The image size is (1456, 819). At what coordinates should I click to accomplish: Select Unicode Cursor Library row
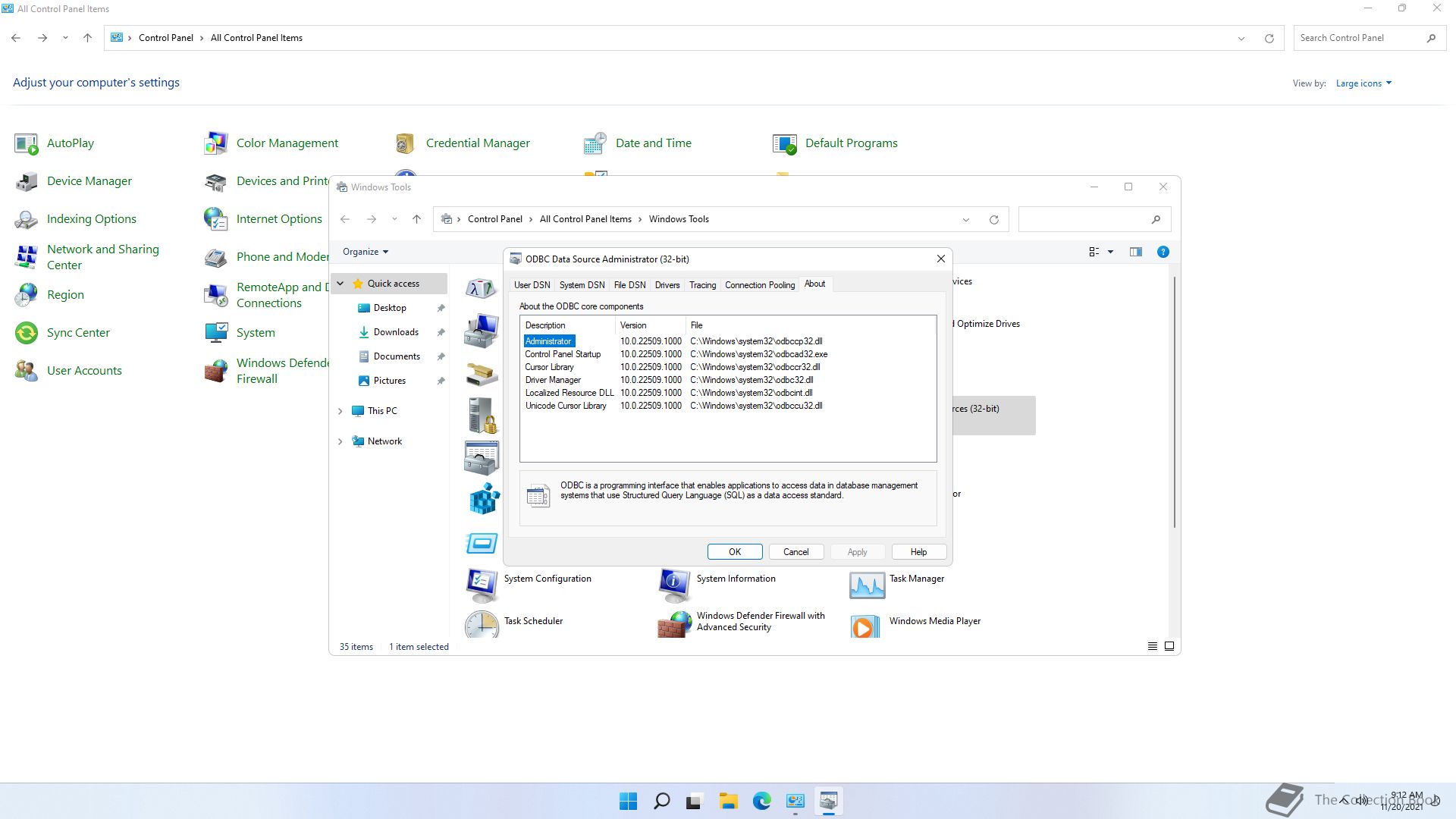point(730,406)
